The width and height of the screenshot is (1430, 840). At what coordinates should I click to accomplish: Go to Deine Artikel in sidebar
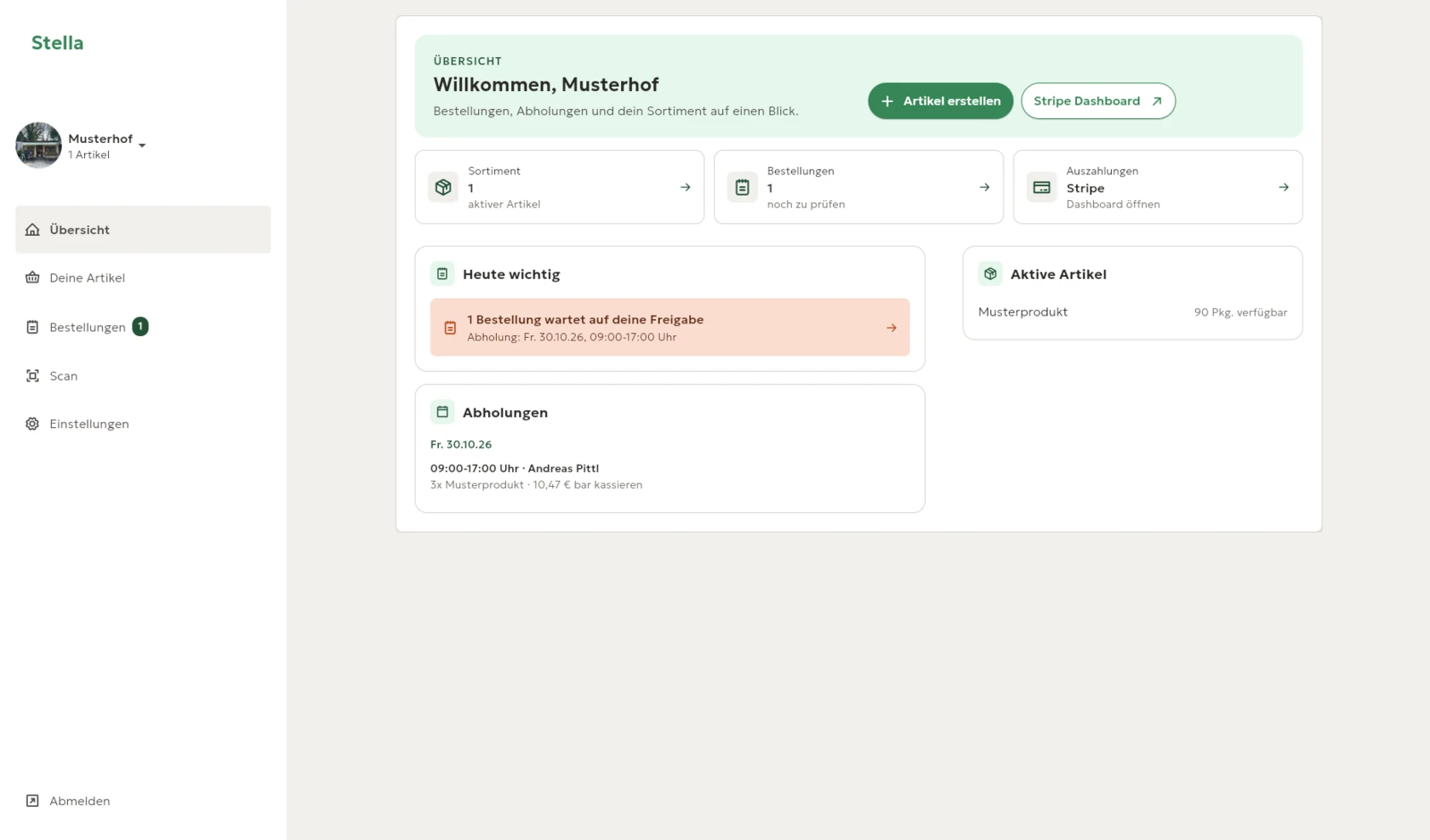pos(143,278)
